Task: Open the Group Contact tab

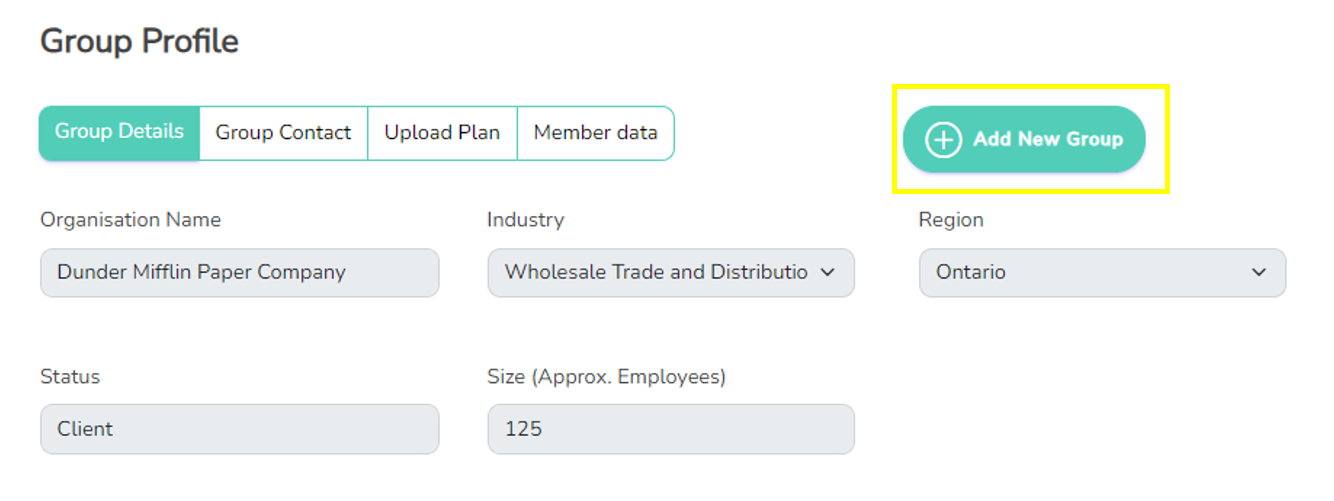Action: coord(284,133)
